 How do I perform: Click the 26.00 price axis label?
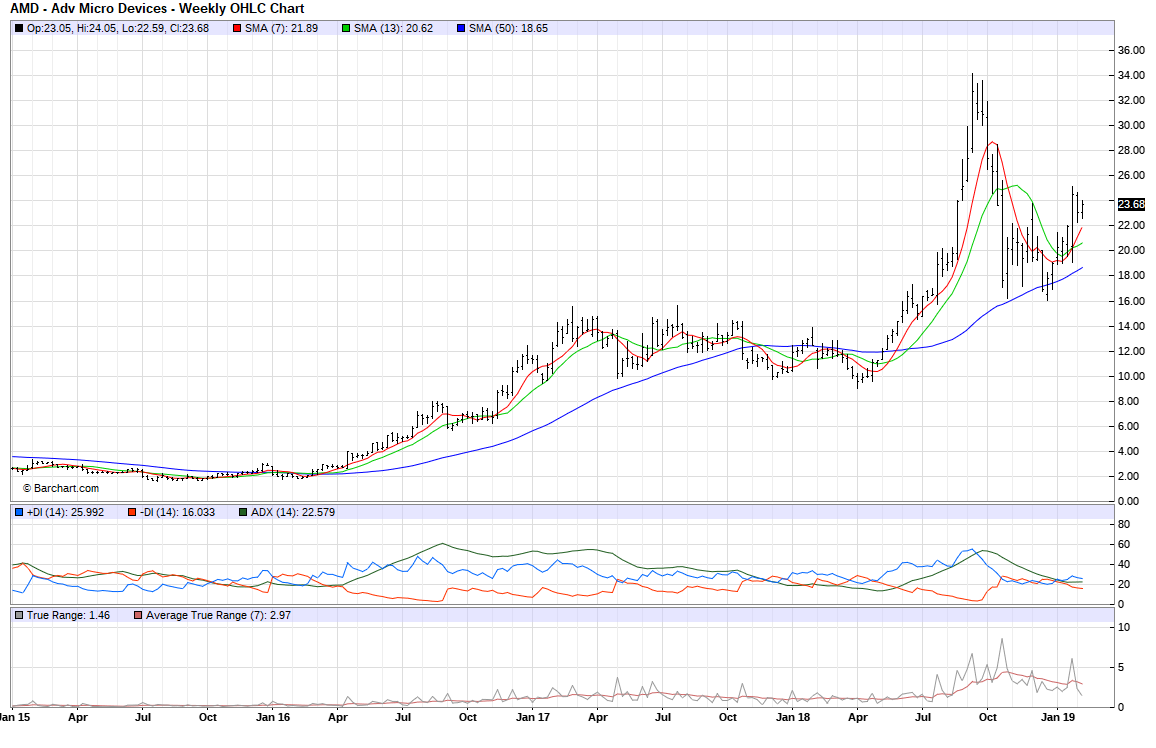[1132, 175]
